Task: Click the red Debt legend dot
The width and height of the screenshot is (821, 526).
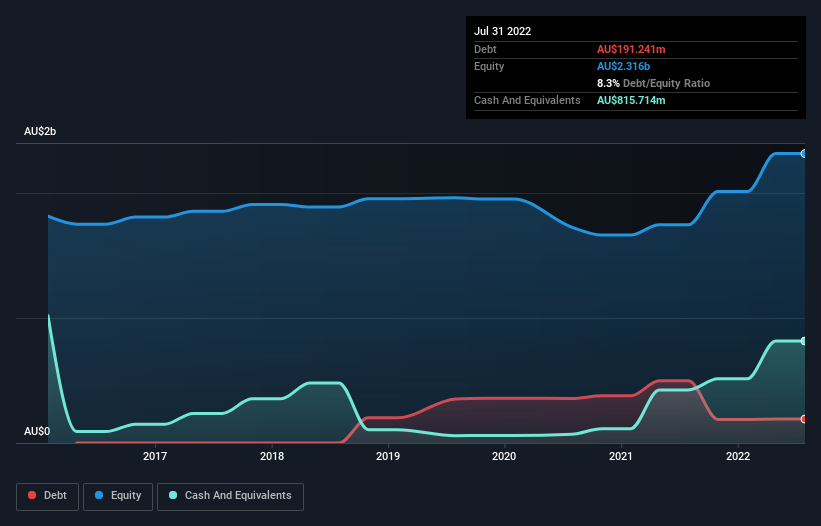Action: pyautogui.click(x=32, y=495)
